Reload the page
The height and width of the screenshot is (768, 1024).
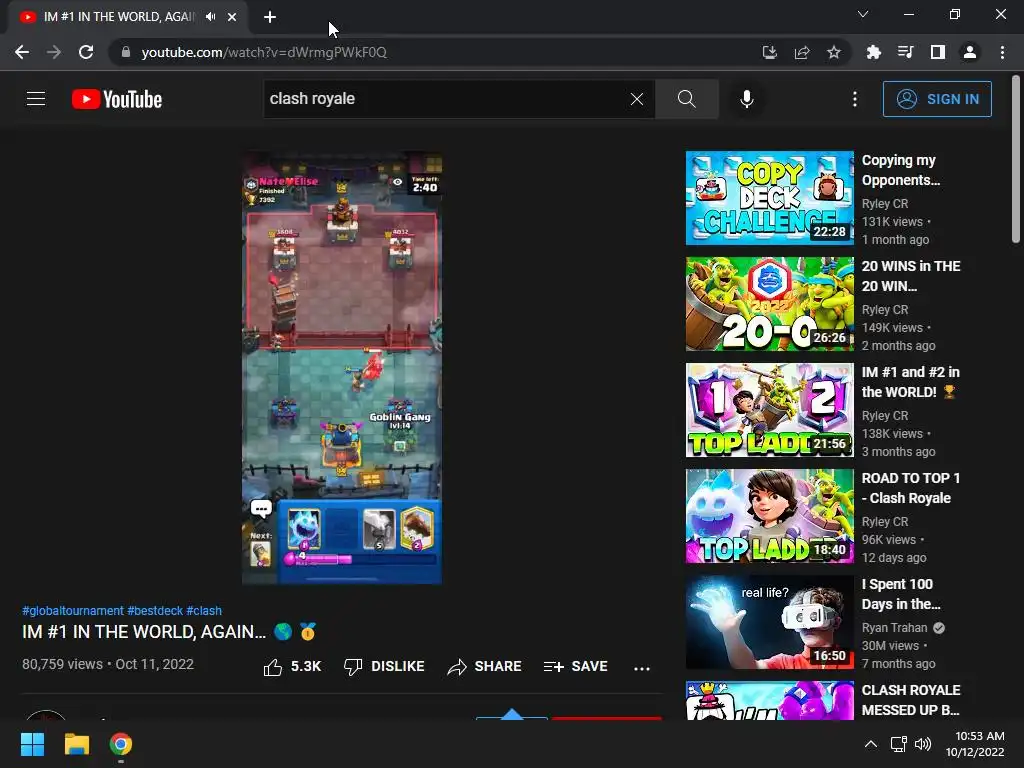pos(86,52)
